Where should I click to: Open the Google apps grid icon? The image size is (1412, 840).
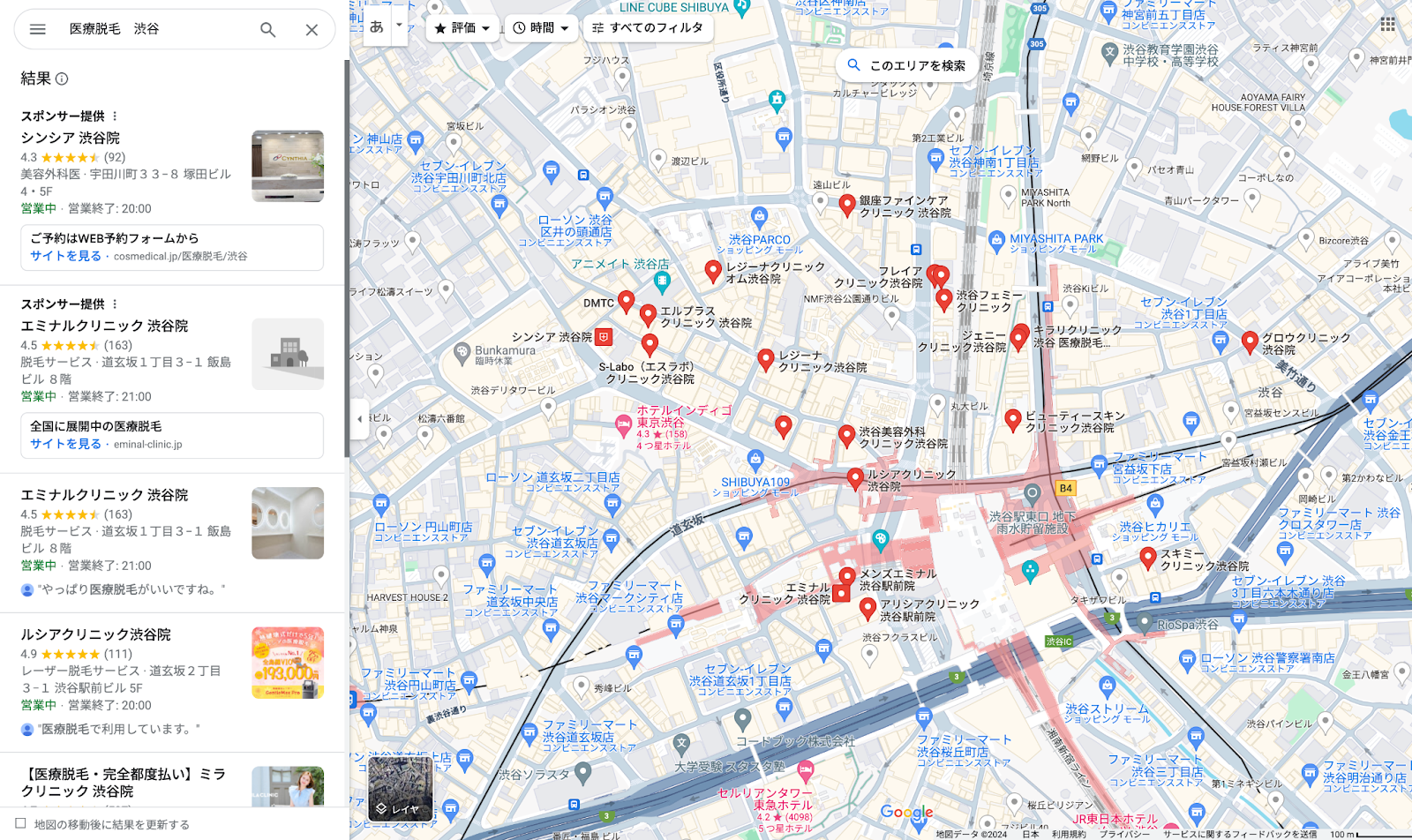click(x=1387, y=24)
